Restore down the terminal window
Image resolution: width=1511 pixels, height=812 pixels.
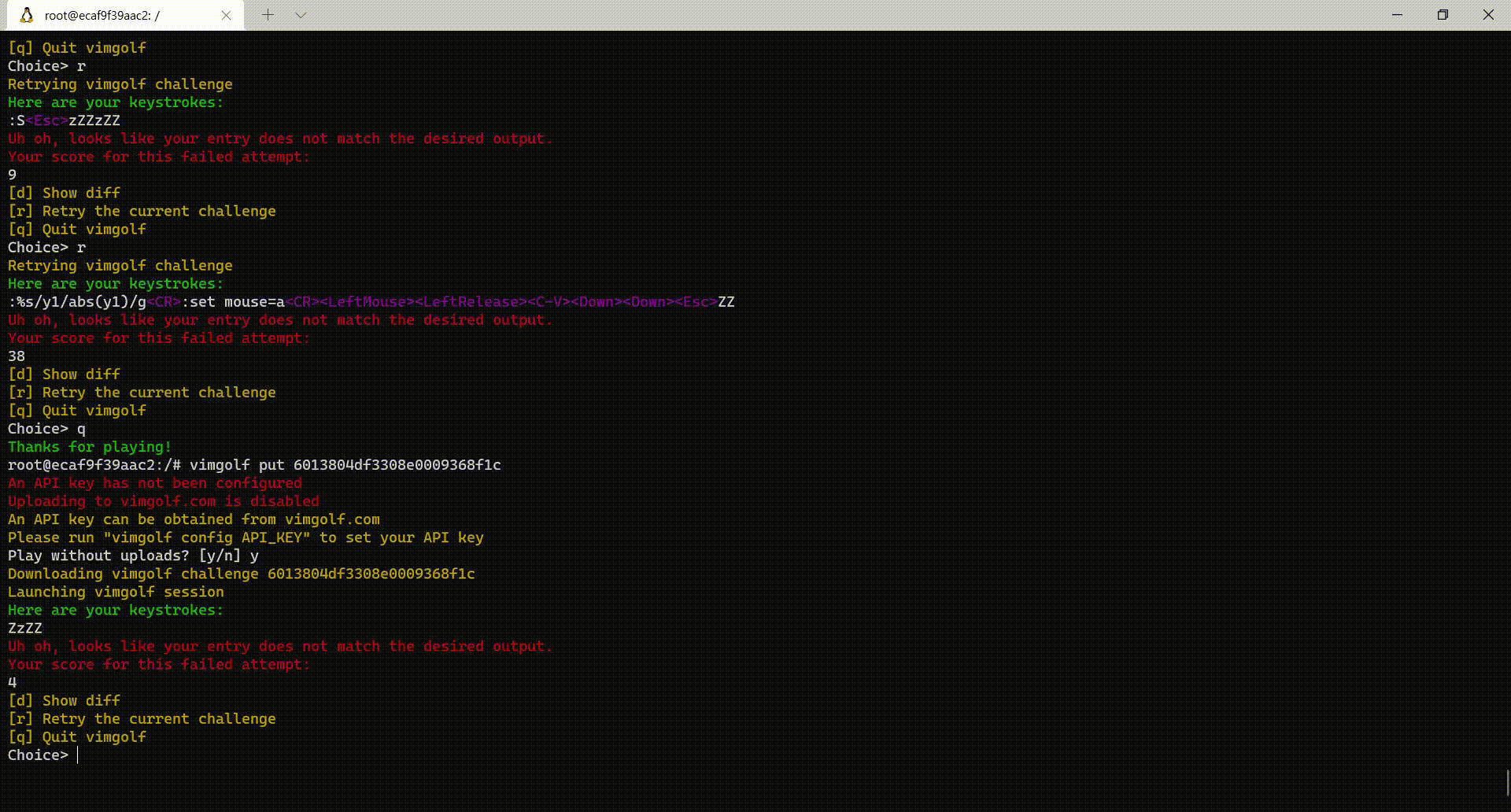click(1443, 15)
